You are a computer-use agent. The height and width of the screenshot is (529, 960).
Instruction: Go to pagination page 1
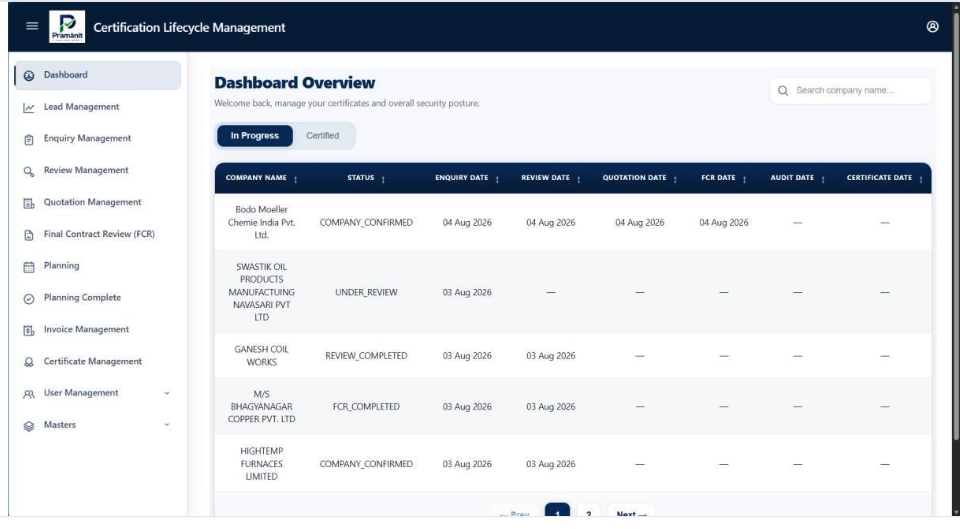point(557,511)
